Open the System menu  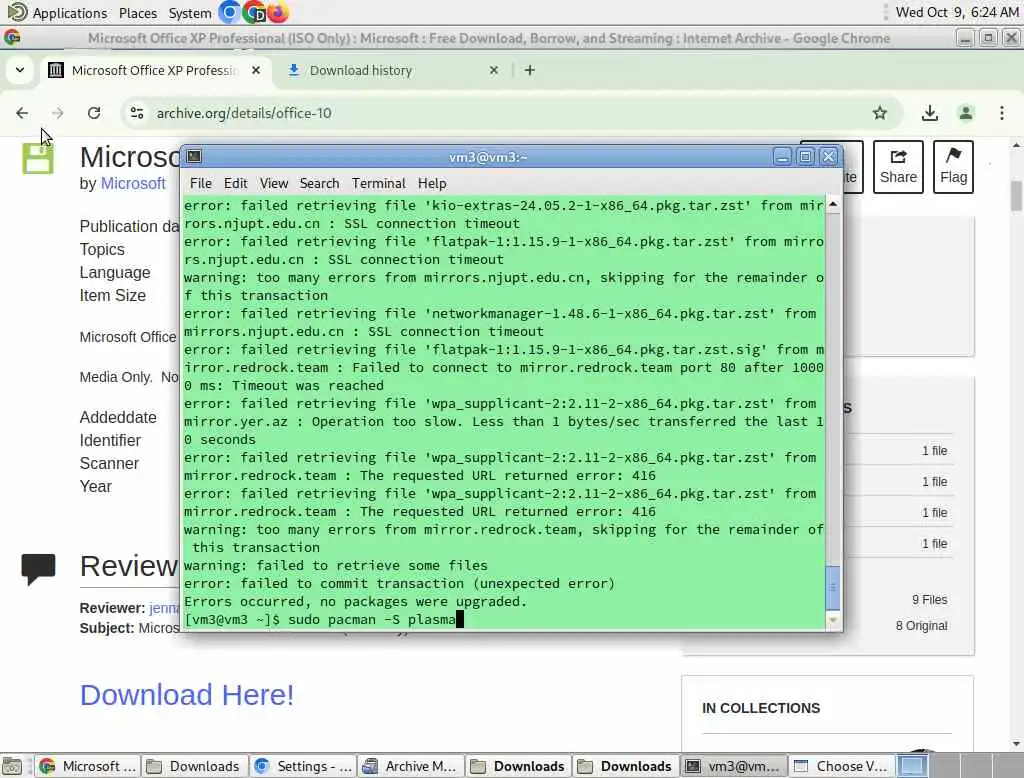189,13
